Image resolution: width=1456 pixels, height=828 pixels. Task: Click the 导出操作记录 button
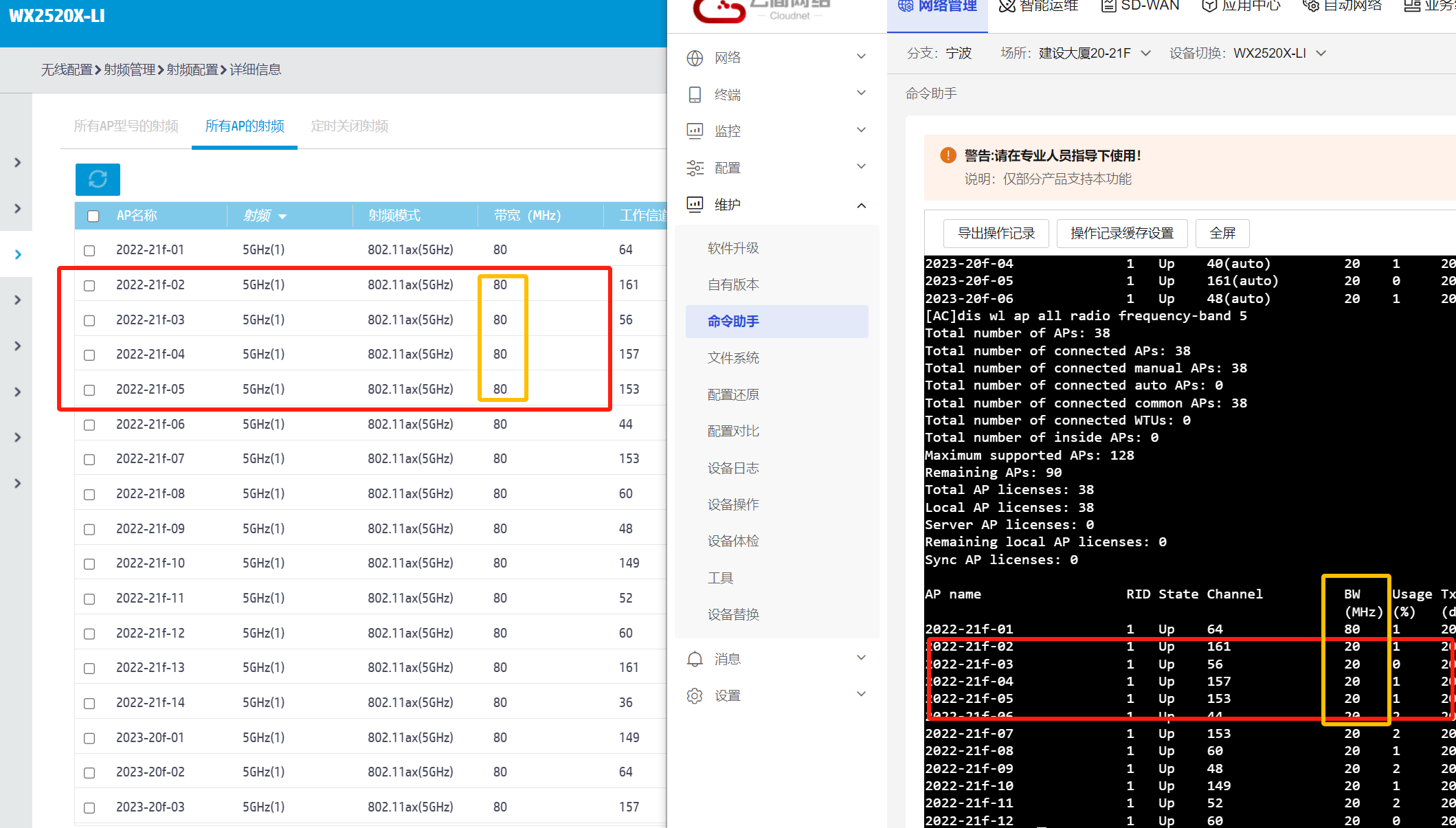(x=996, y=233)
